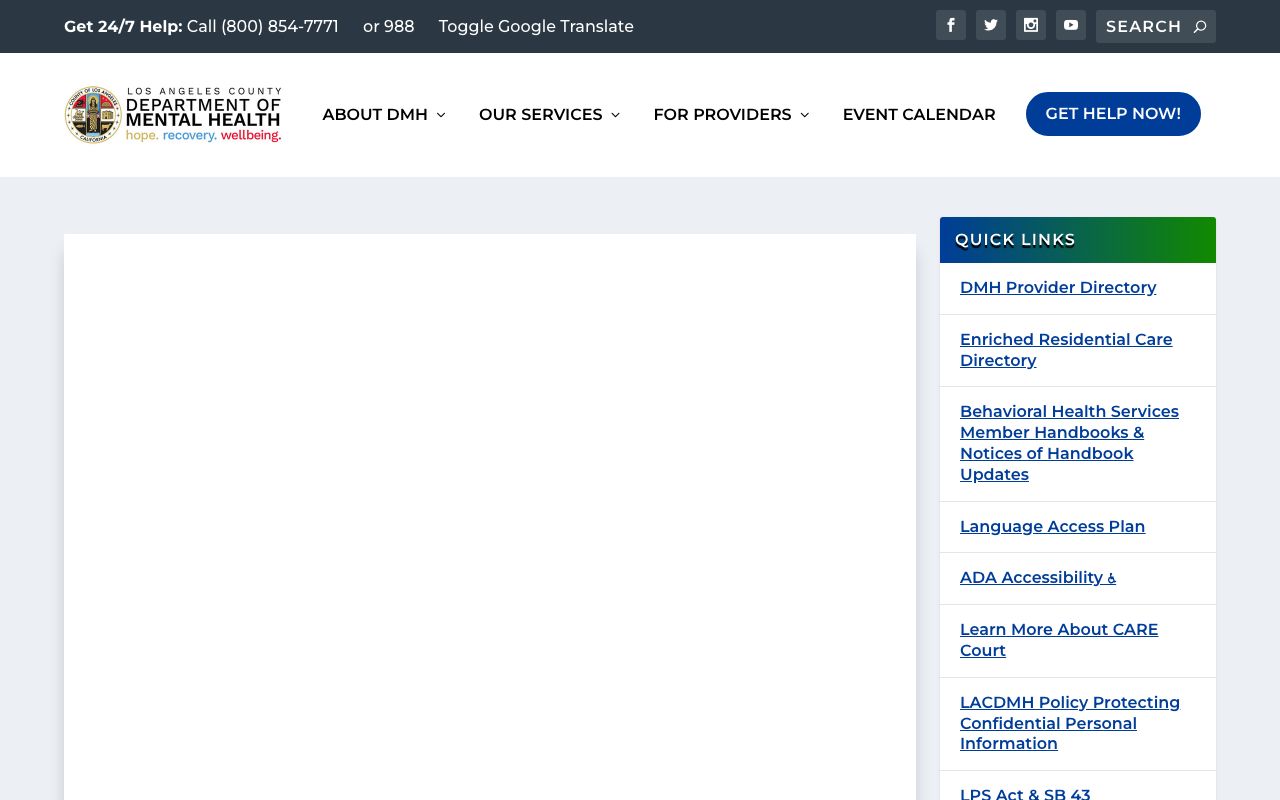Open the Language Access Plan link
This screenshot has width=1280, height=800.
pyautogui.click(x=1052, y=526)
